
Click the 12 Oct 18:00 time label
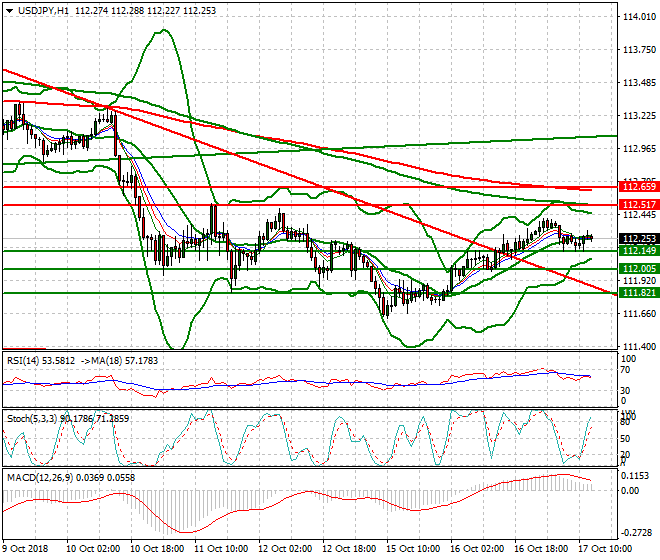pyautogui.click(x=349, y=549)
